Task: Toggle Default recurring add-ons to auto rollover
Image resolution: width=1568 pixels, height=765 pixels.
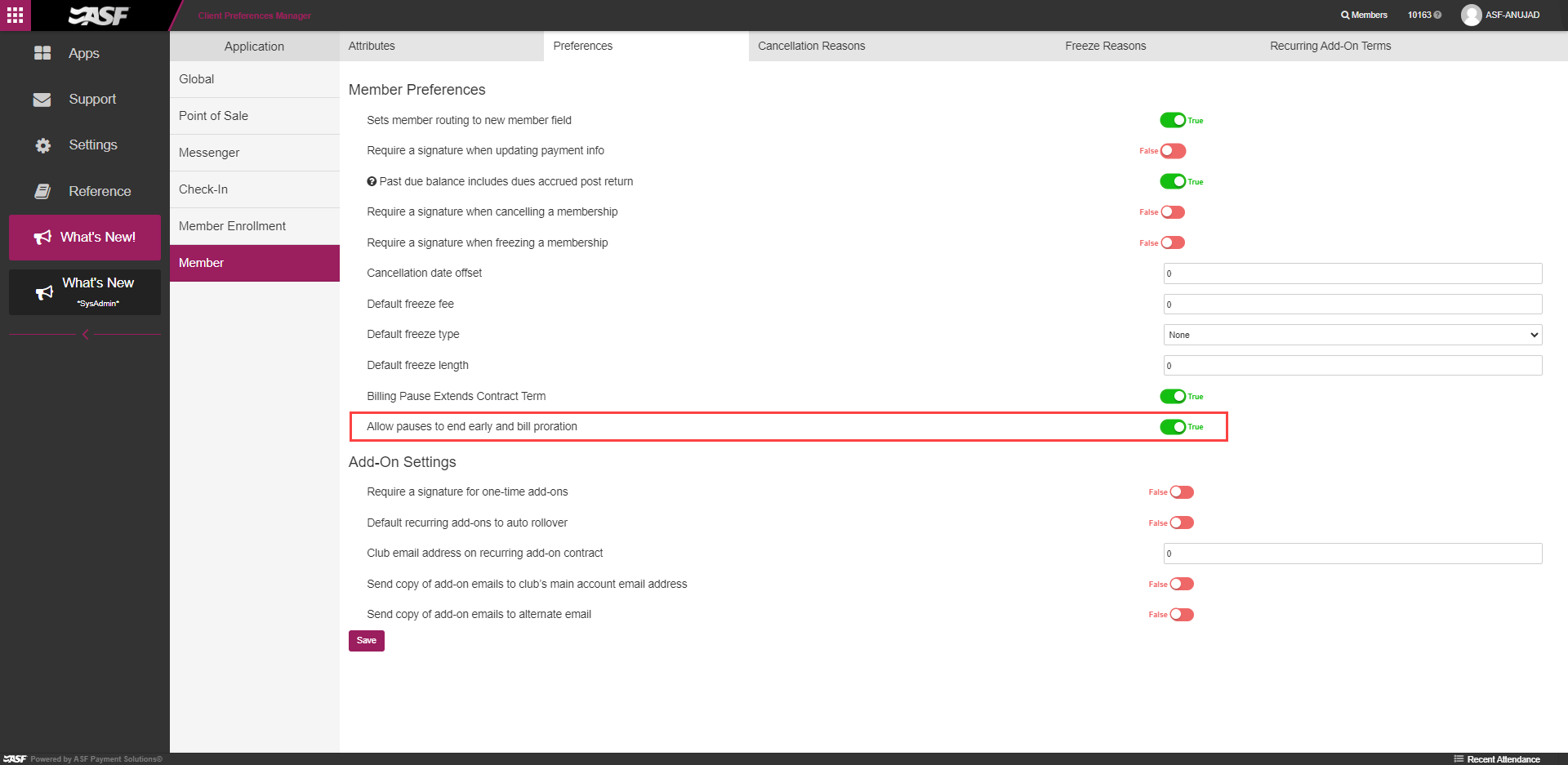Action: click(1182, 523)
